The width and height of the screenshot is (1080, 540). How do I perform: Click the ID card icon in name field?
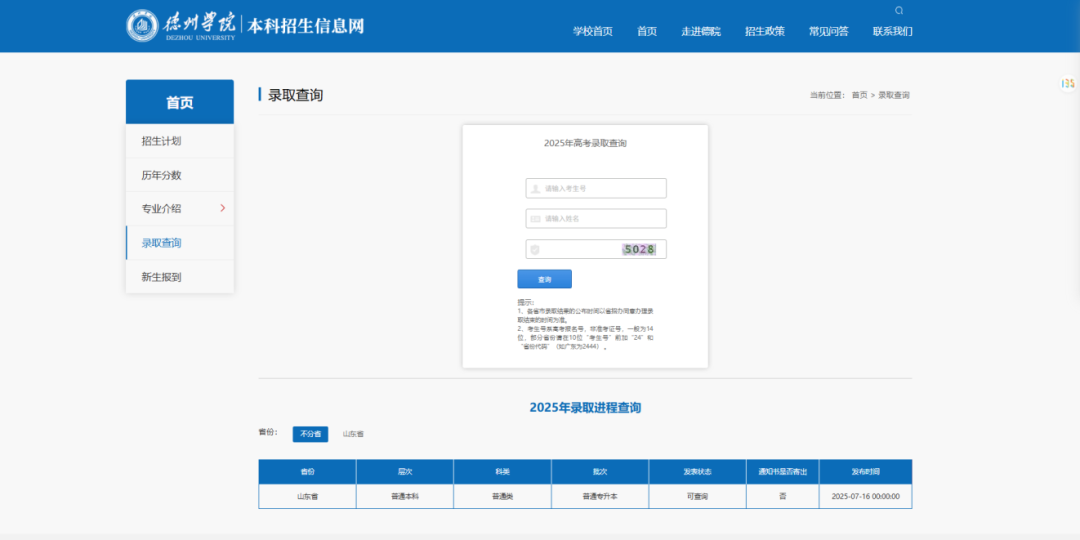point(535,218)
